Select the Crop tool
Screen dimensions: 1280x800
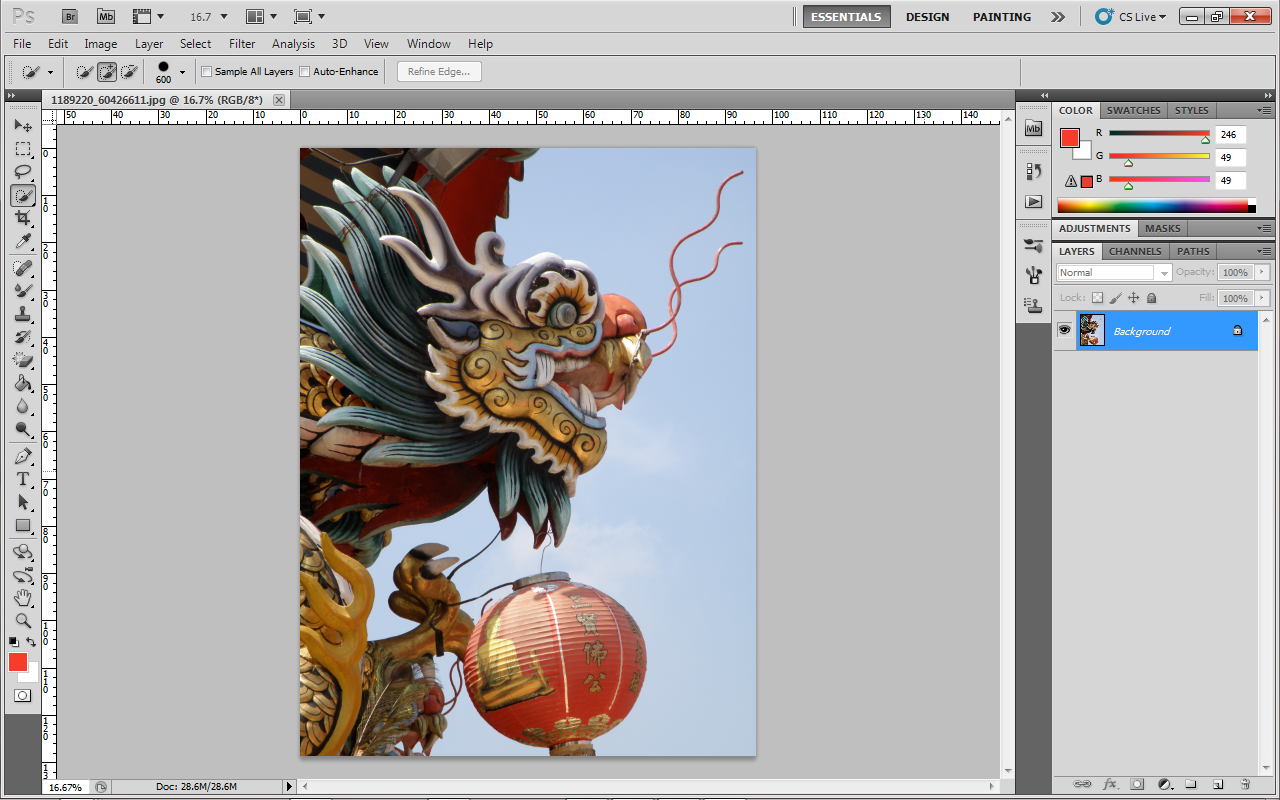pos(23,218)
